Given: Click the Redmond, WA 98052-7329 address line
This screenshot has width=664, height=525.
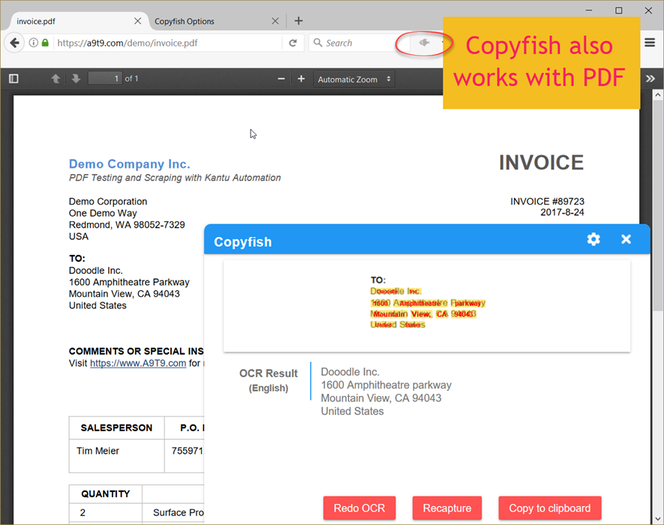Looking at the screenshot, I should click(x=127, y=225).
